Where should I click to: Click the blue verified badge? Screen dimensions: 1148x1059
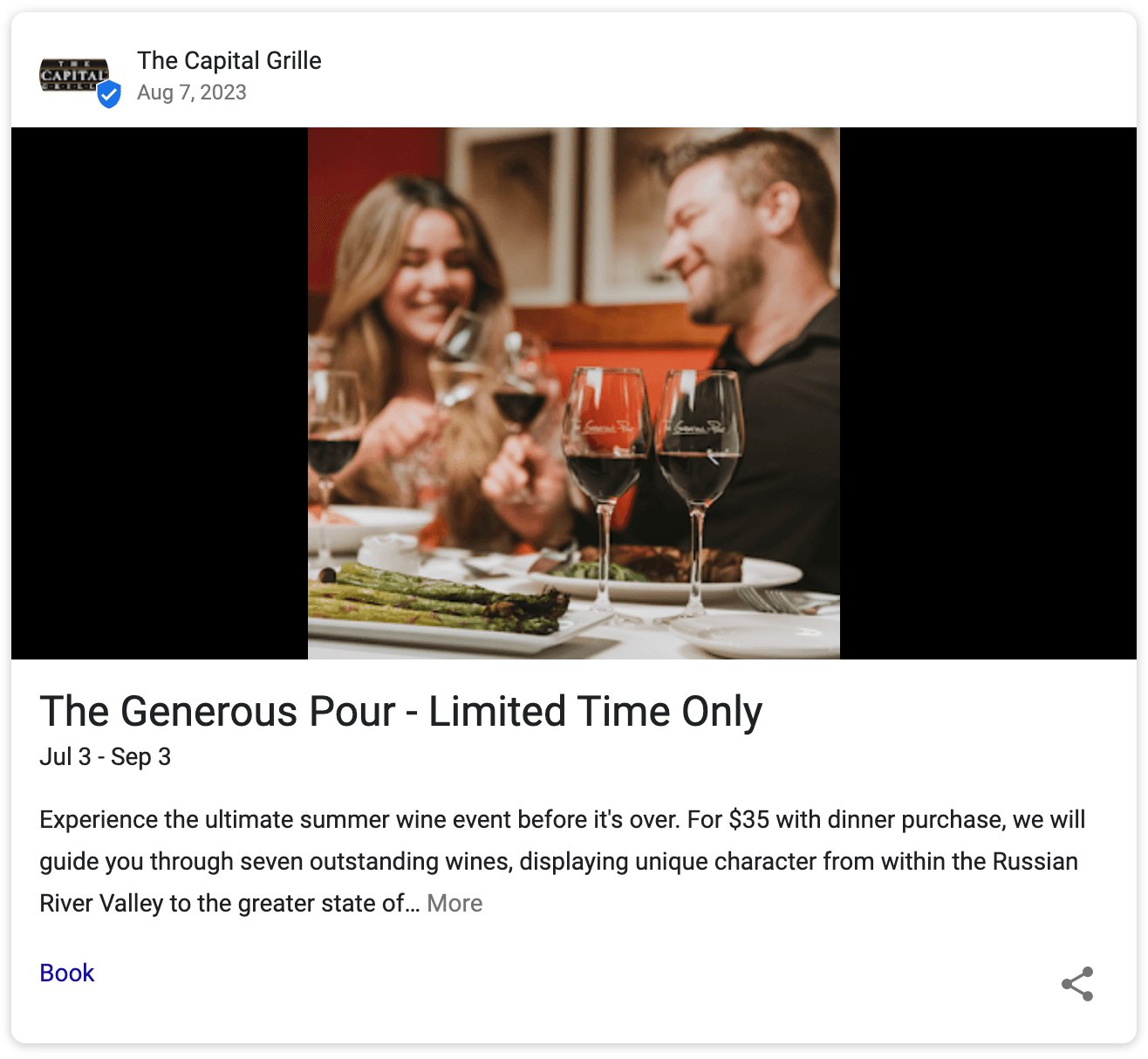[x=109, y=94]
